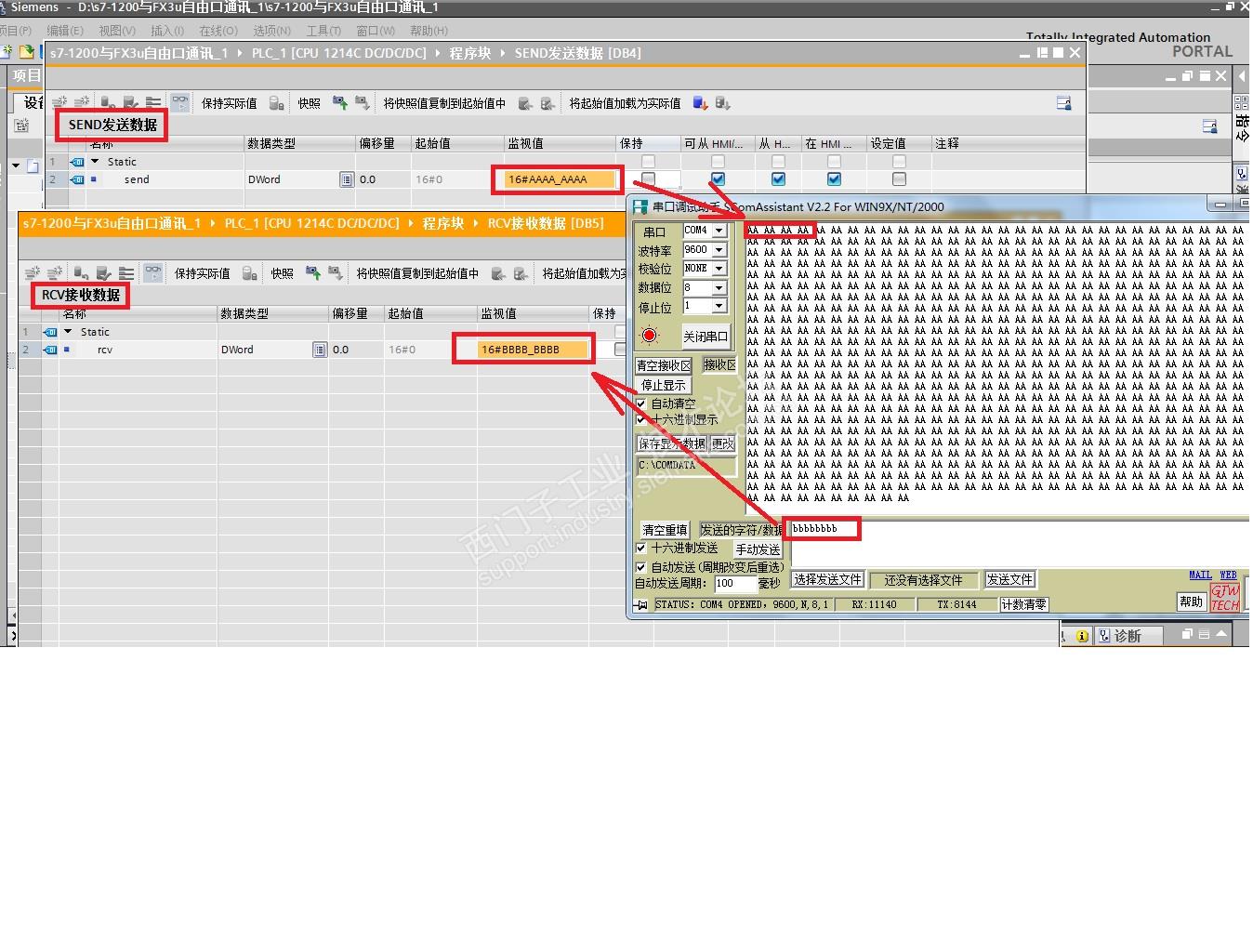
Task: Click the monitor-all glasses icon in RCV window
Action: point(153,273)
